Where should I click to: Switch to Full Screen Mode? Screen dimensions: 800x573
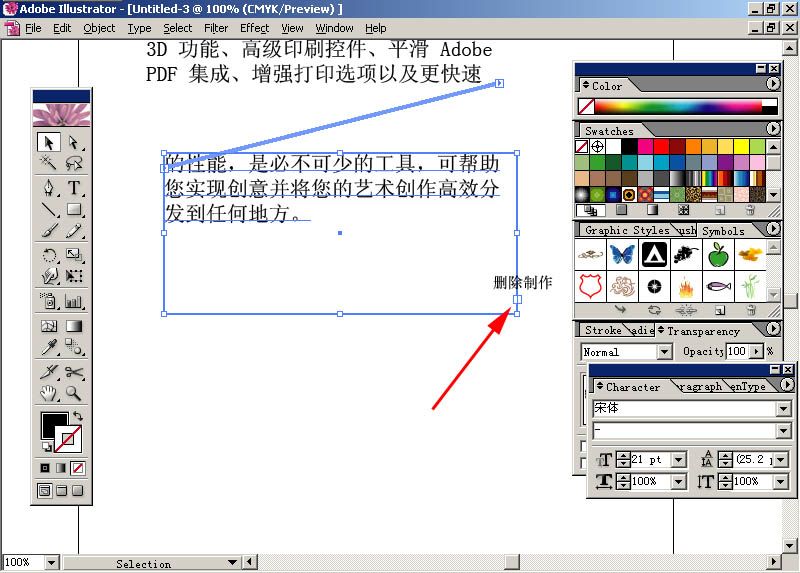(78, 491)
